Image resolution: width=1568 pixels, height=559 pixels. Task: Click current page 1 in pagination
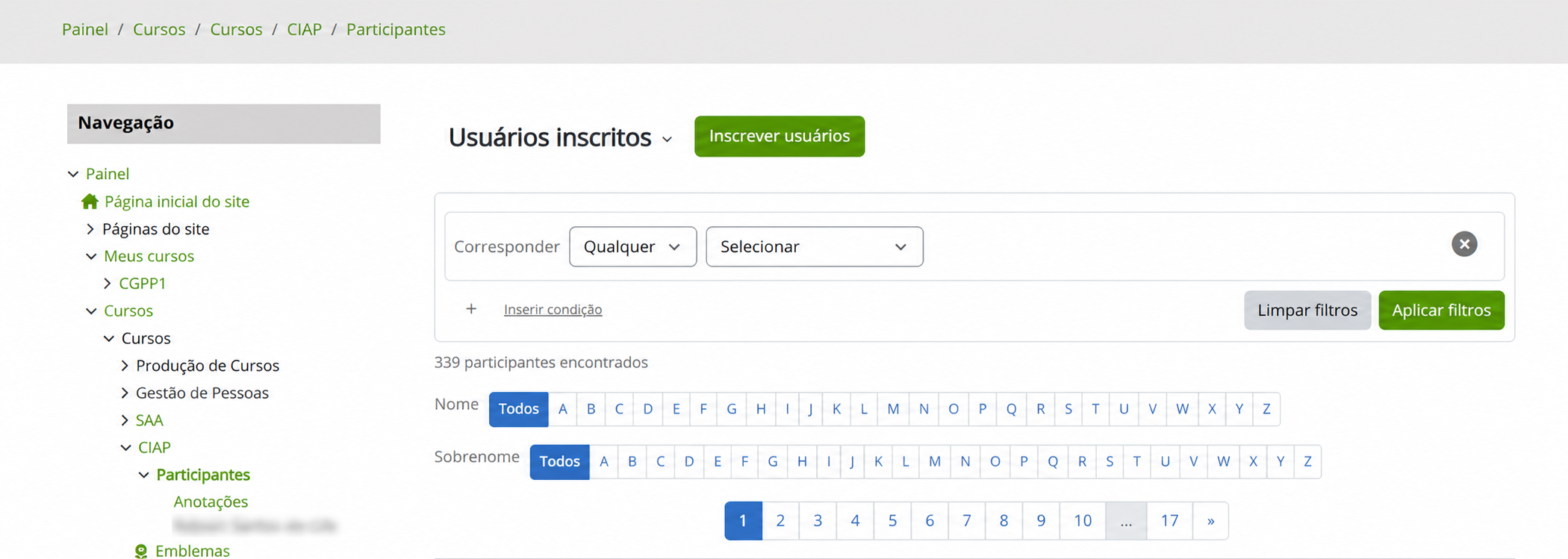[743, 520]
